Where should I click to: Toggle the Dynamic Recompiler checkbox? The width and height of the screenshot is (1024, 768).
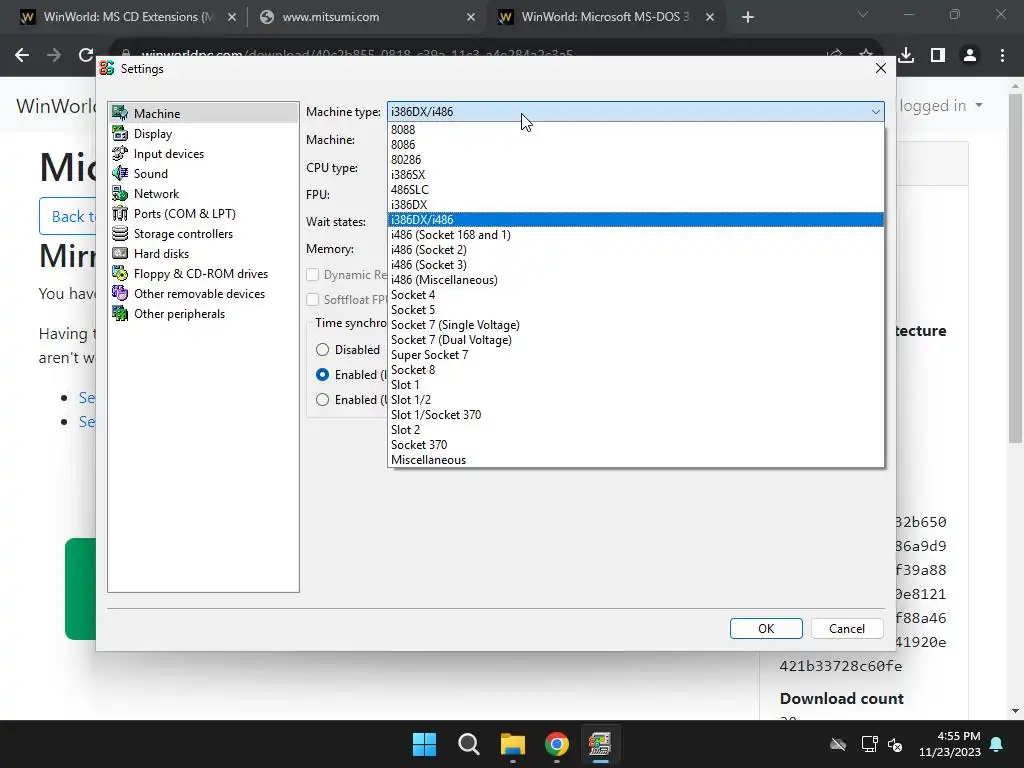coord(313,274)
